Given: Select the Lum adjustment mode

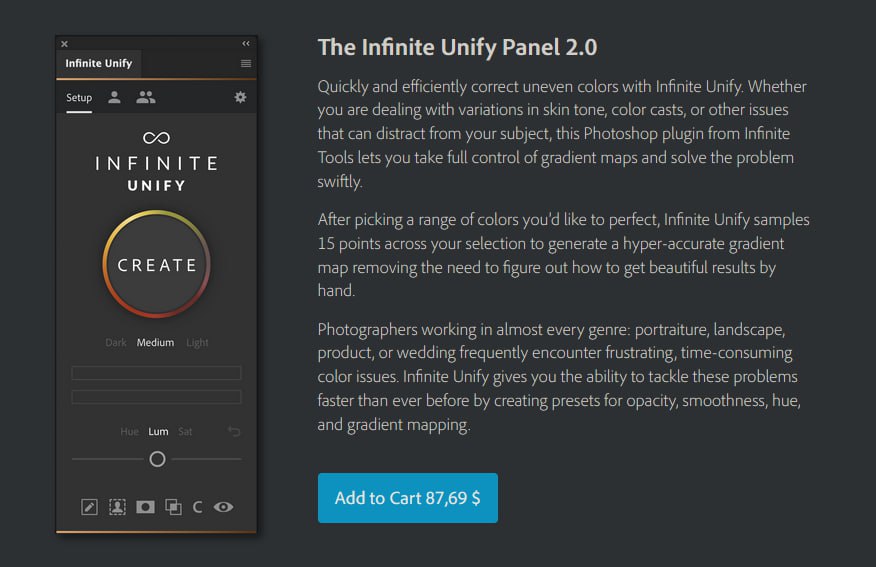Looking at the screenshot, I should point(158,431).
